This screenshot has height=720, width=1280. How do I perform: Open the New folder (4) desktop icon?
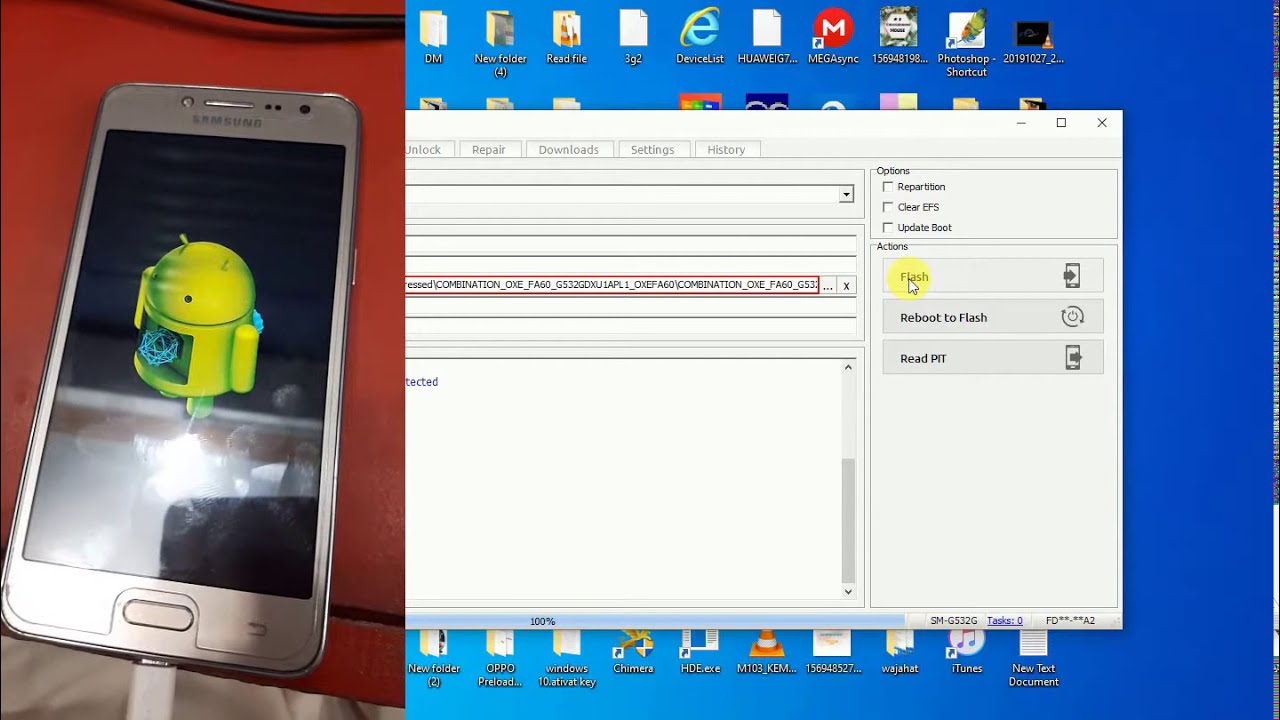[x=500, y=43]
